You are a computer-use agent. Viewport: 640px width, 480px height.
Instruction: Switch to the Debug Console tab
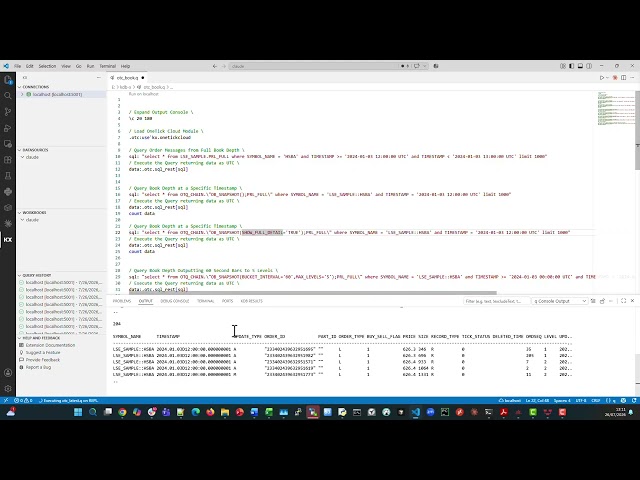[x=175, y=301]
